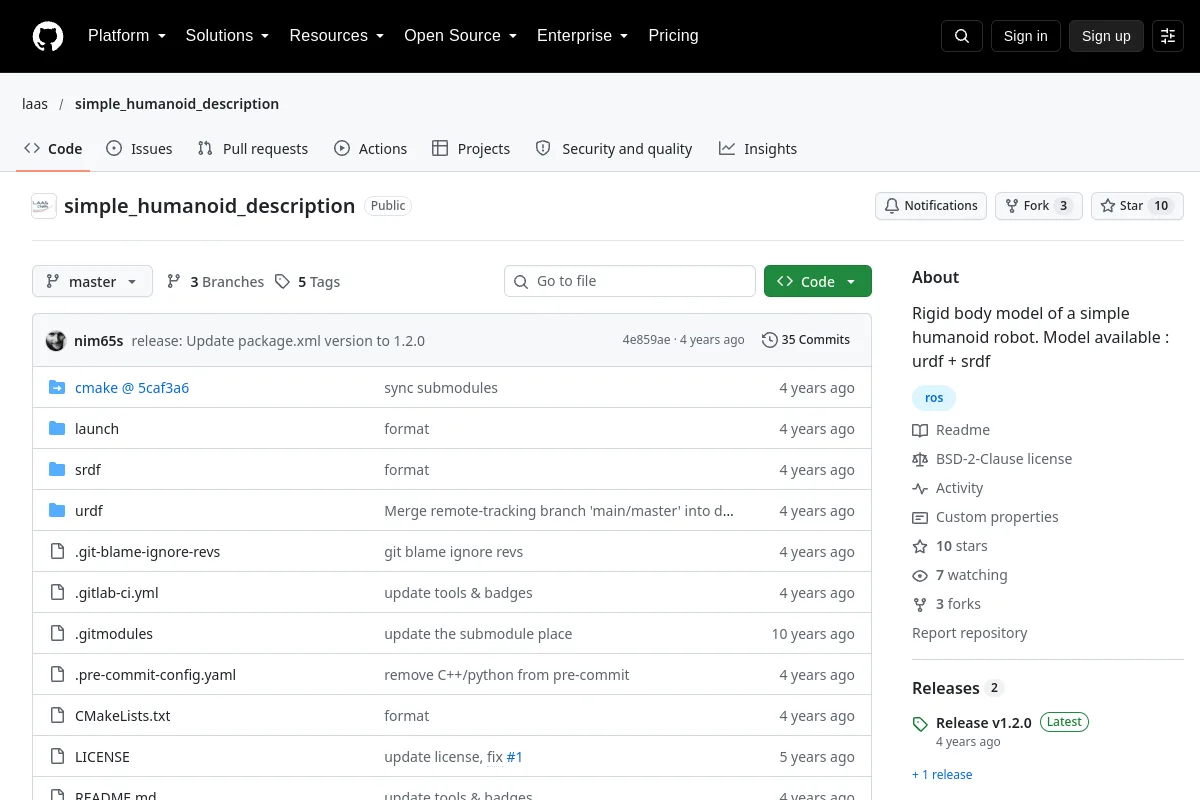The width and height of the screenshot is (1200, 800).
Task: Select the Code tab
Action: [53, 149]
